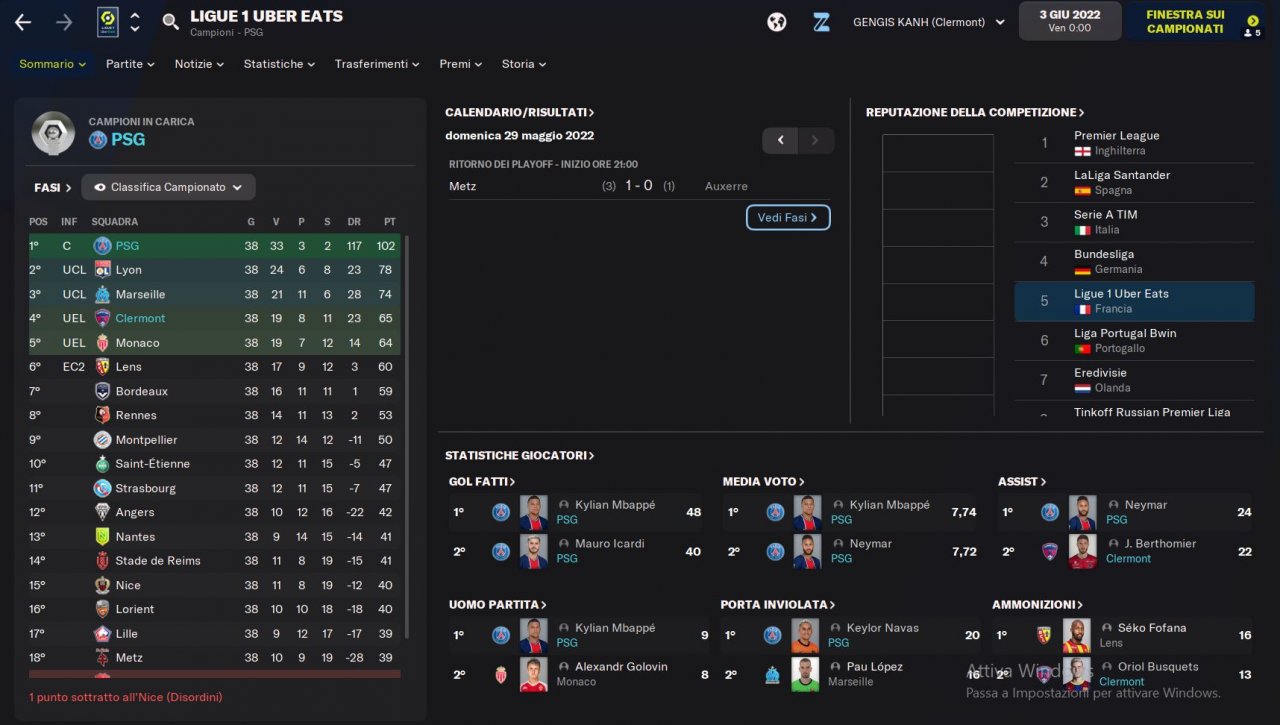Expand the Porta Inviolata stats
The width and height of the screenshot is (1280, 725).
click(x=778, y=605)
